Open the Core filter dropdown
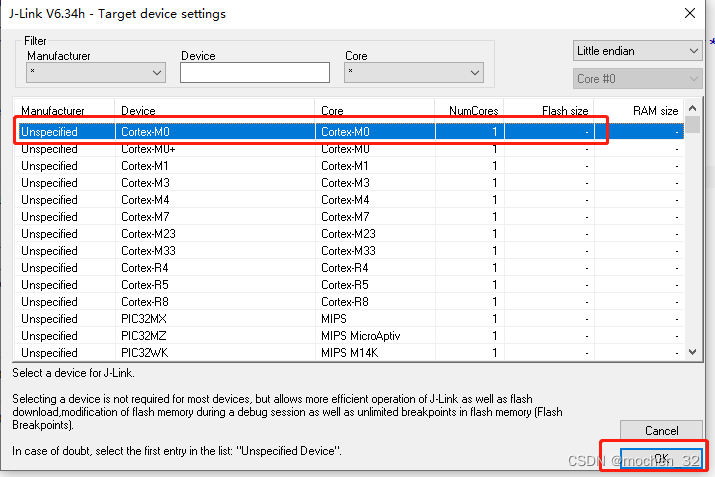 click(x=414, y=73)
